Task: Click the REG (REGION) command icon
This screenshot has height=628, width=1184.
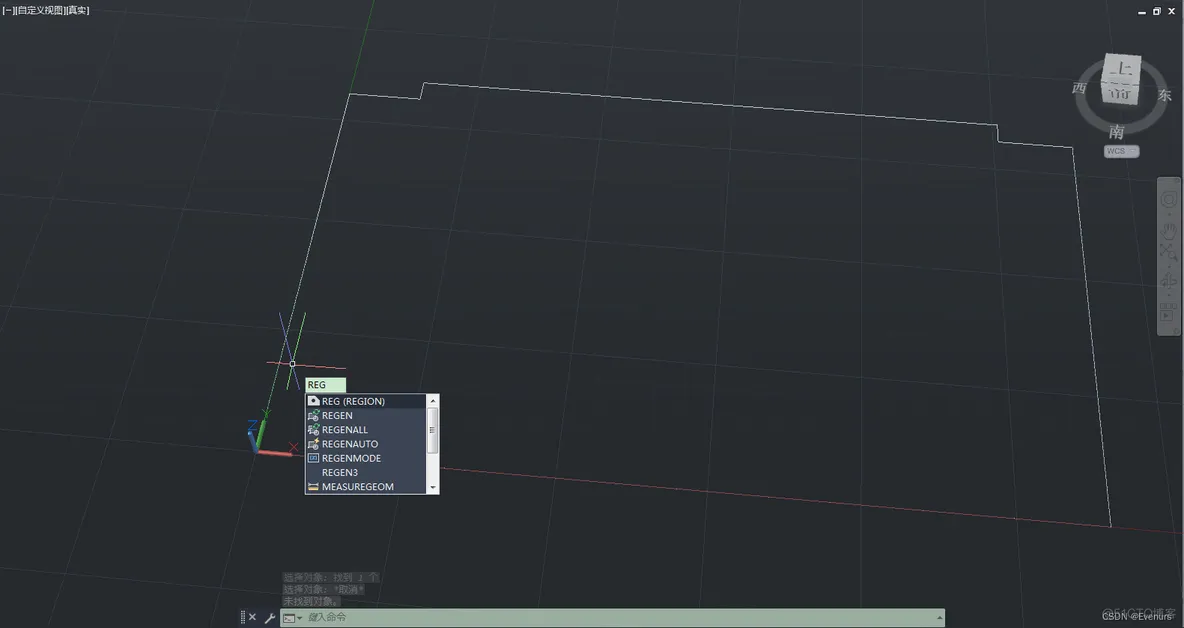Action: click(313, 401)
